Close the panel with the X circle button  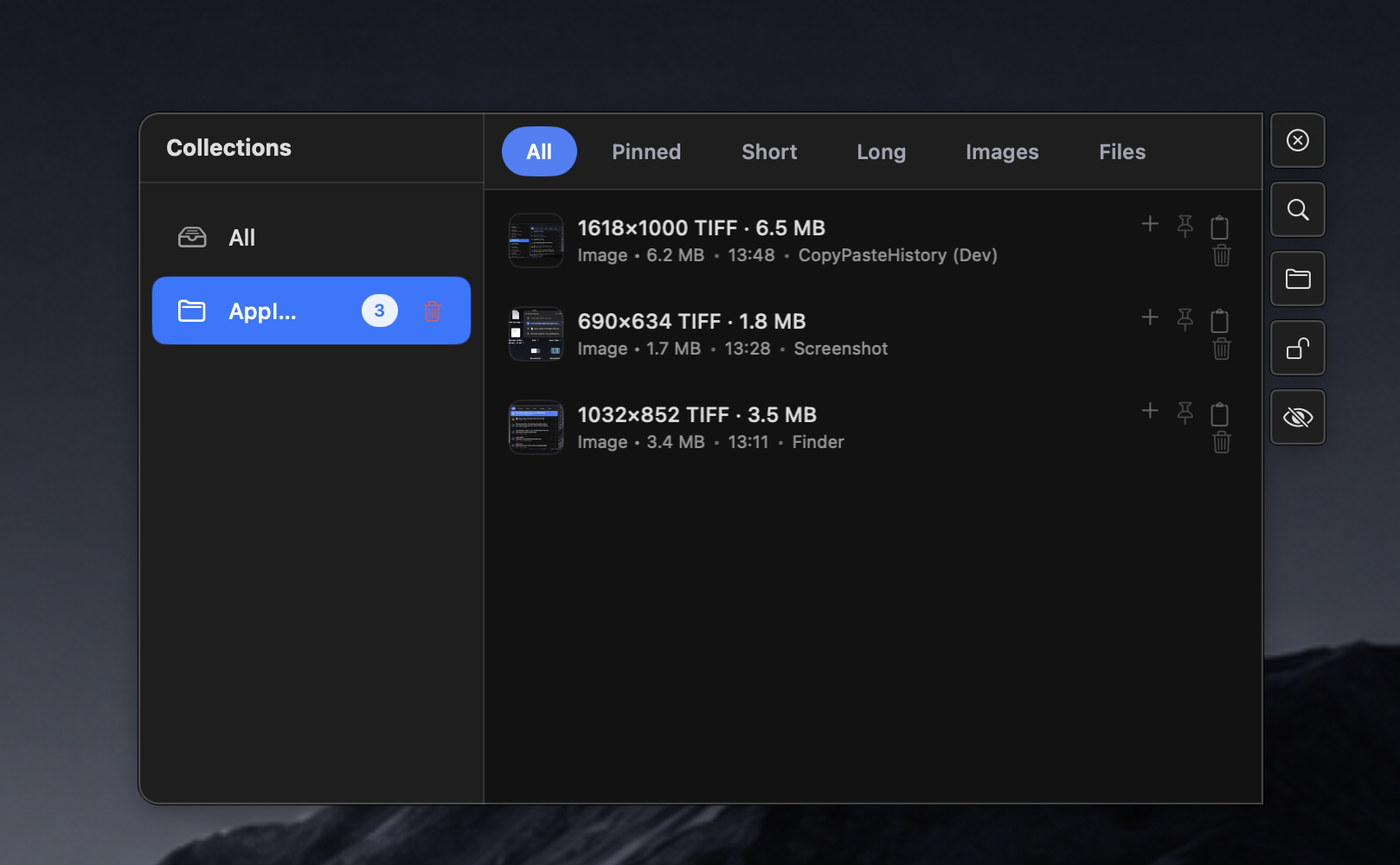pos(1298,140)
